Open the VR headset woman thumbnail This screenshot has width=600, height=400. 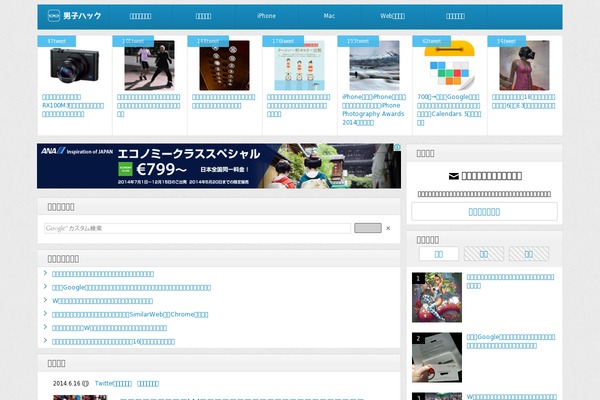(524, 65)
